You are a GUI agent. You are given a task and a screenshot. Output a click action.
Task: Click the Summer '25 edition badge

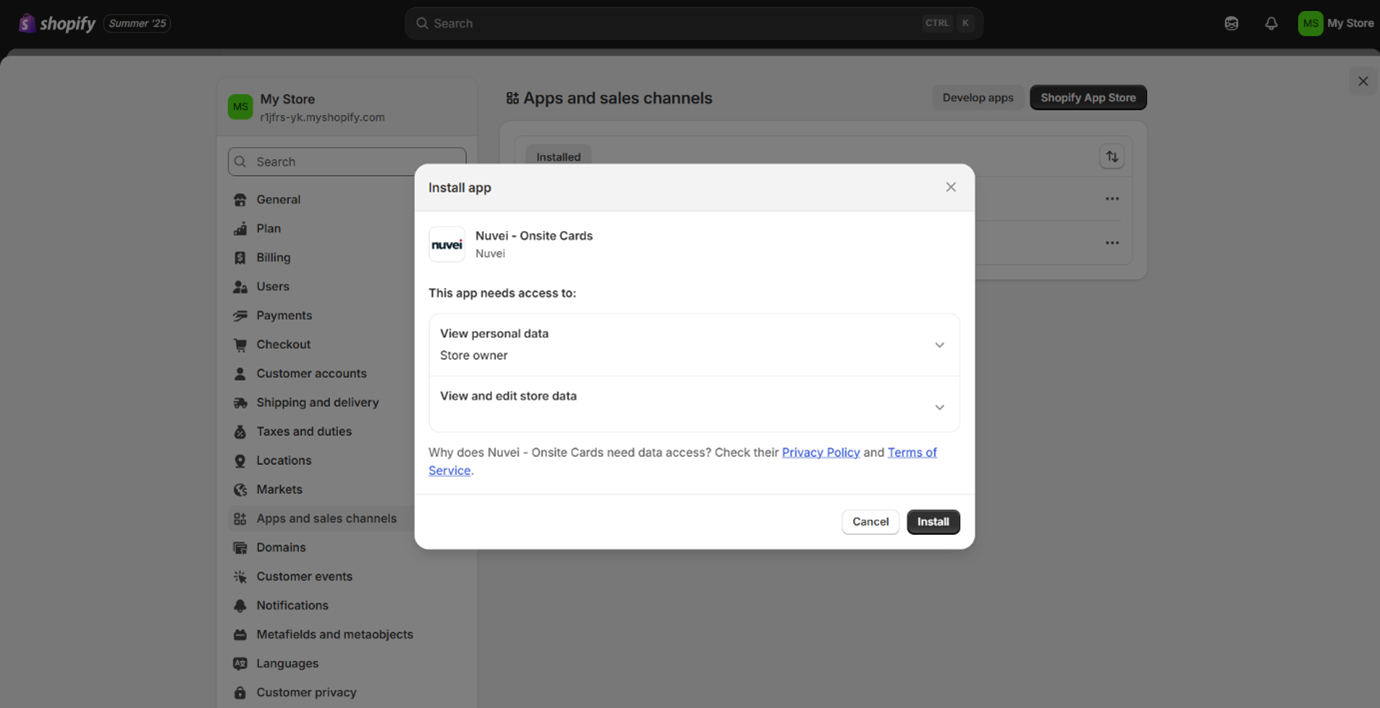[137, 23]
